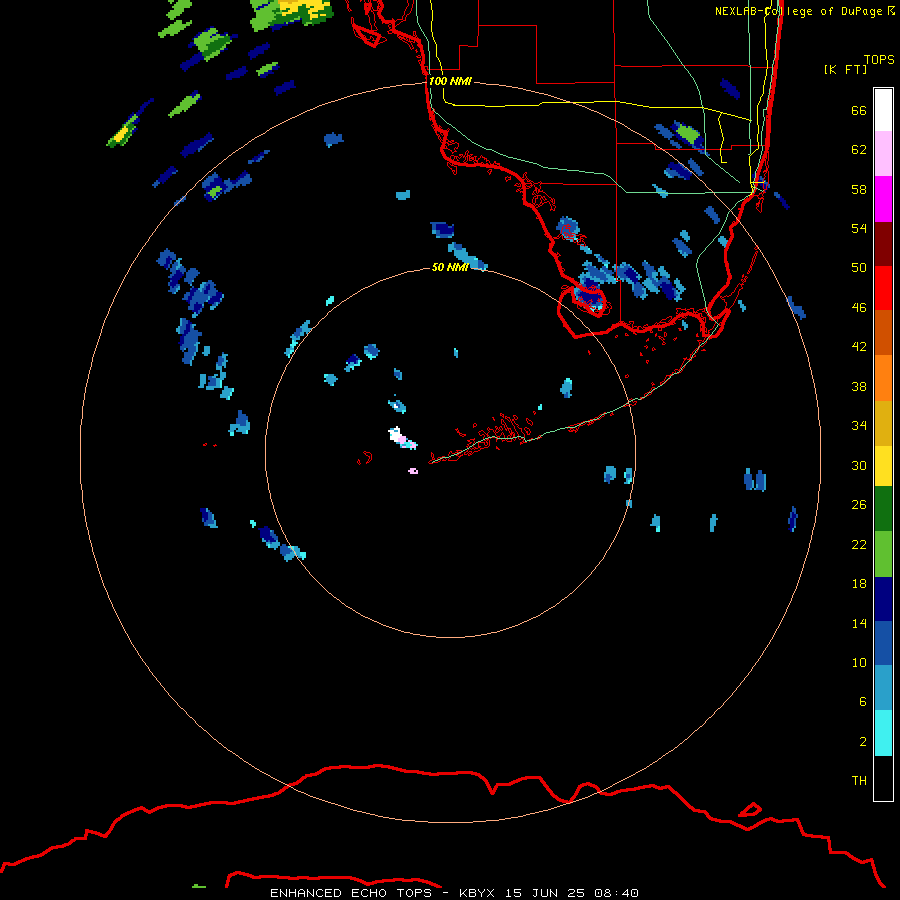Click the '54' legend value
Viewport: 900px width, 900px height.
coord(859,228)
